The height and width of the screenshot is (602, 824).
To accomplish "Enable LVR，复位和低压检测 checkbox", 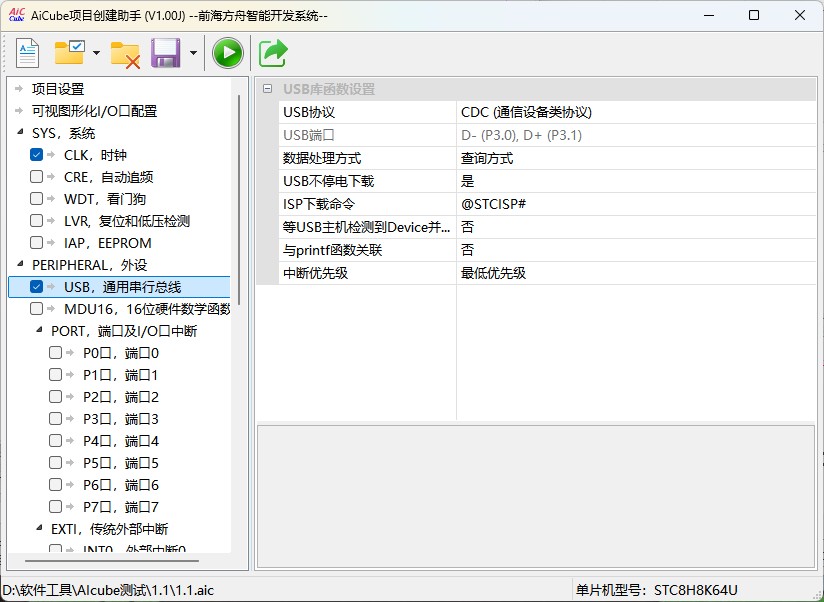I will [36, 221].
